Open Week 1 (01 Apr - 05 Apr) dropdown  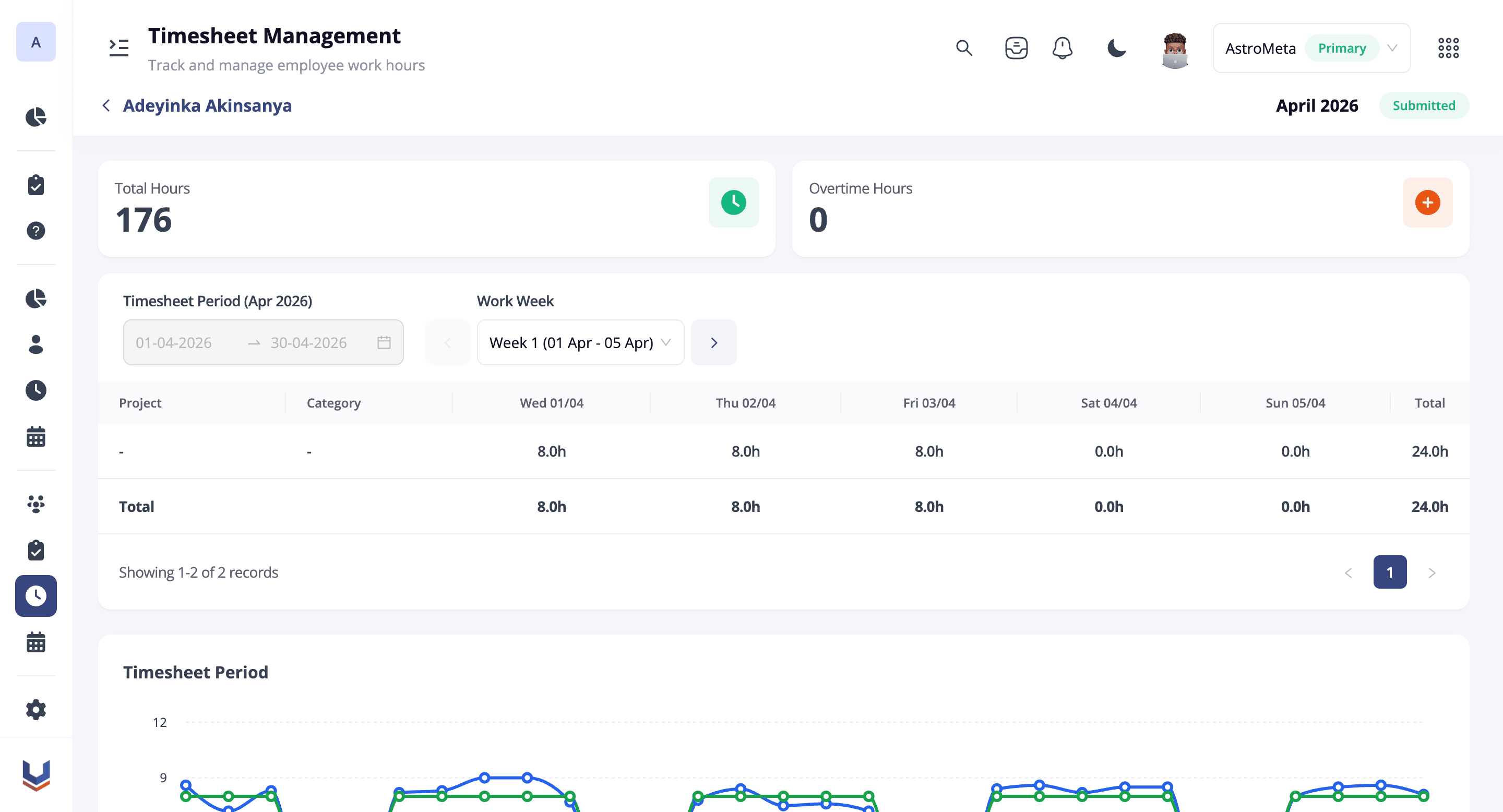(x=580, y=342)
